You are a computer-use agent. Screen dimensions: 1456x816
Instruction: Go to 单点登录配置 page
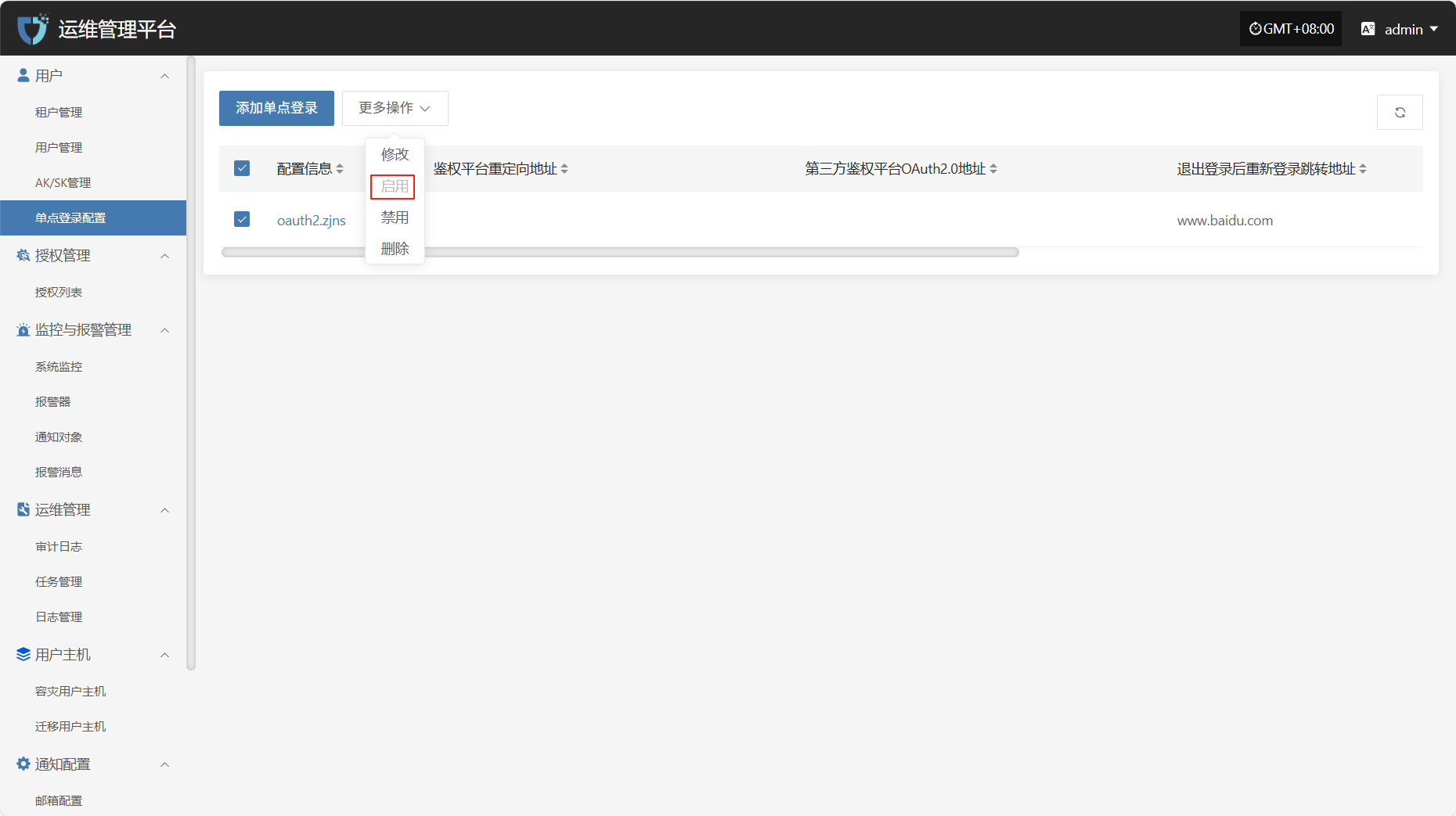pos(93,217)
